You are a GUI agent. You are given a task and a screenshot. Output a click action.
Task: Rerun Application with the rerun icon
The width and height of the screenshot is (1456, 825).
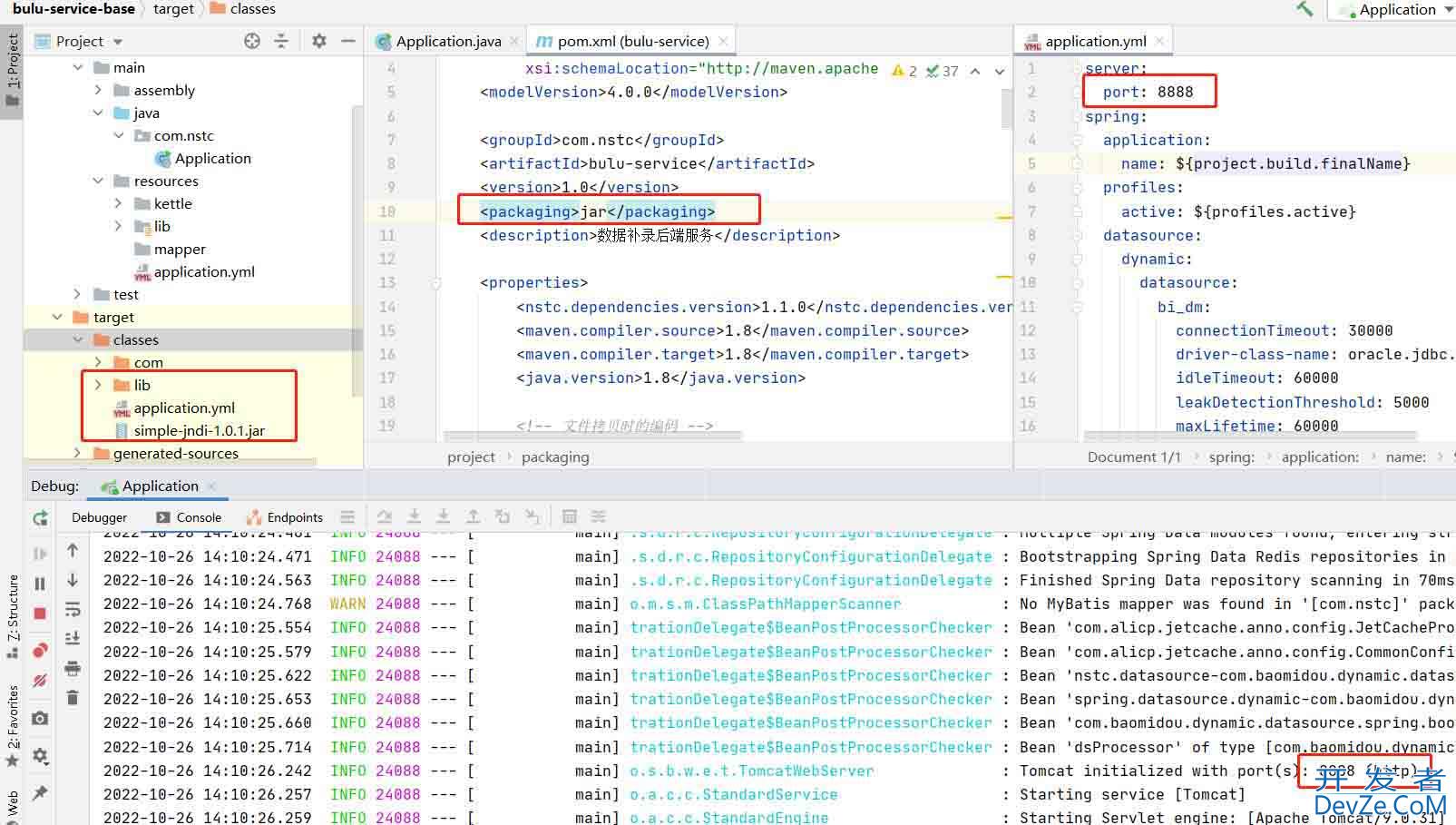(x=40, y=518)
